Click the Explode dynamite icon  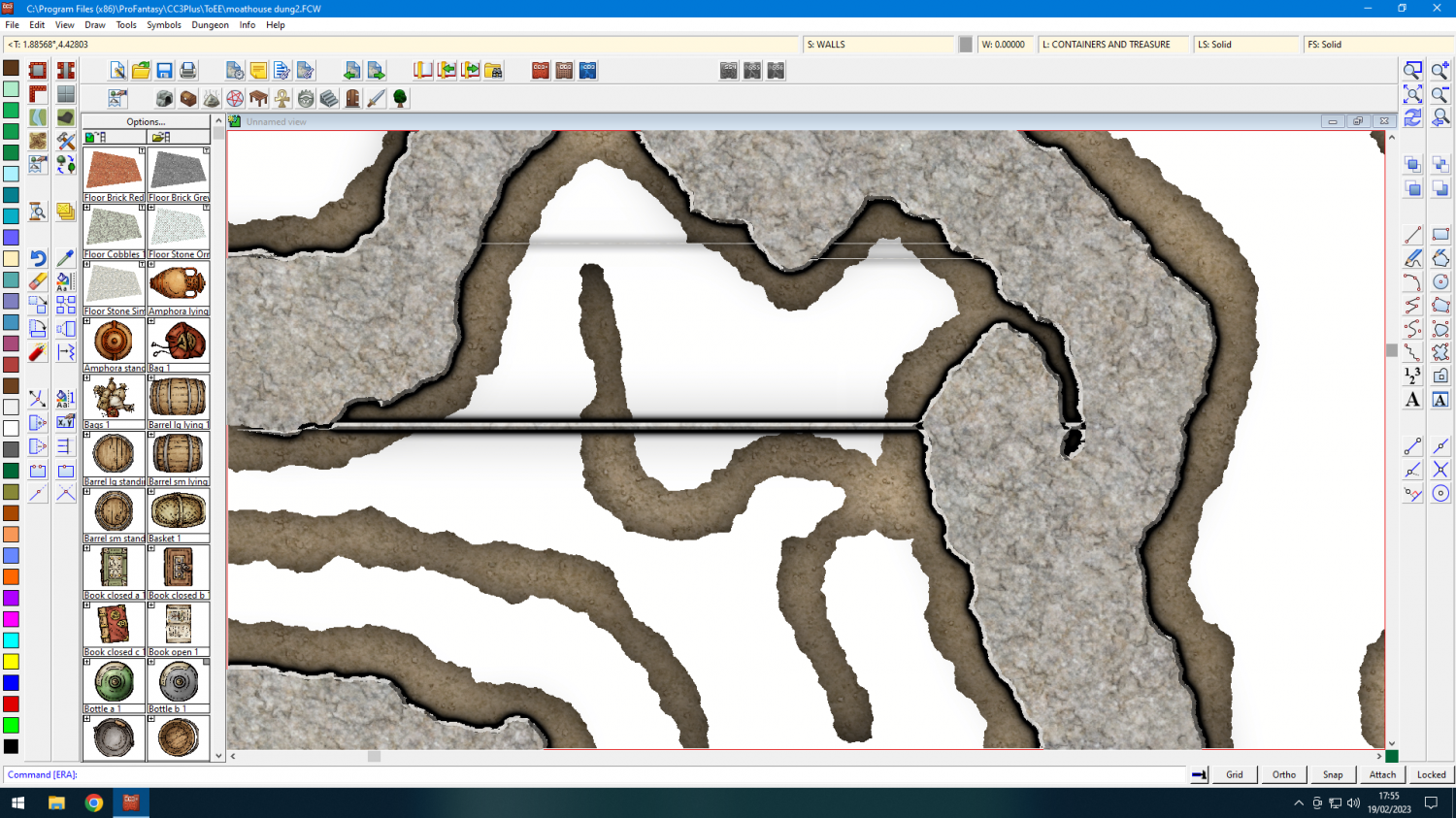[38, 352]
